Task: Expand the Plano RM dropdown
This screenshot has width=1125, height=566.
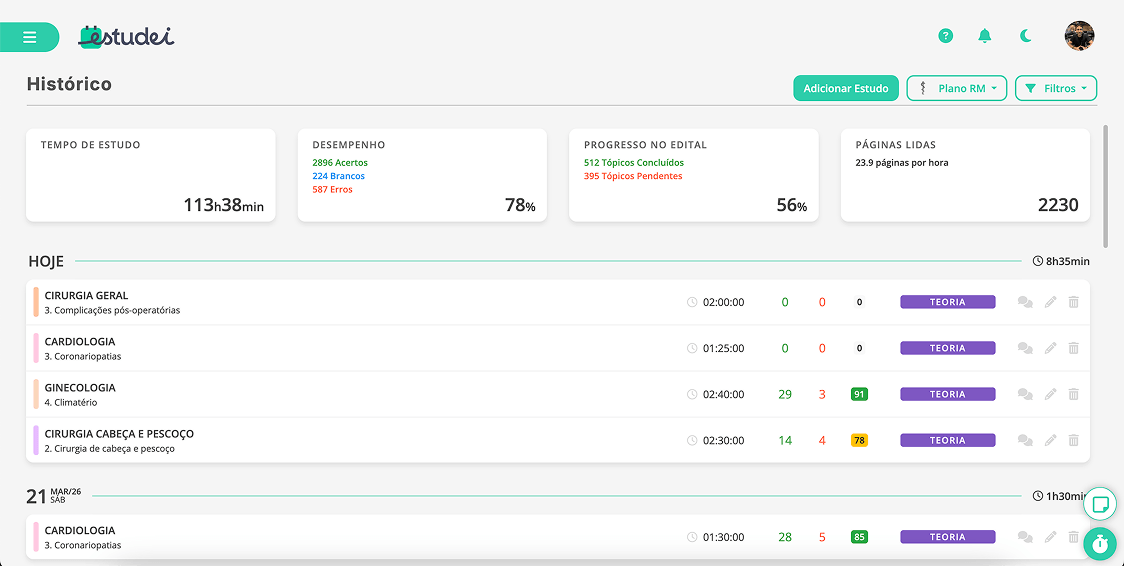Action: click(x=956, y=88)
